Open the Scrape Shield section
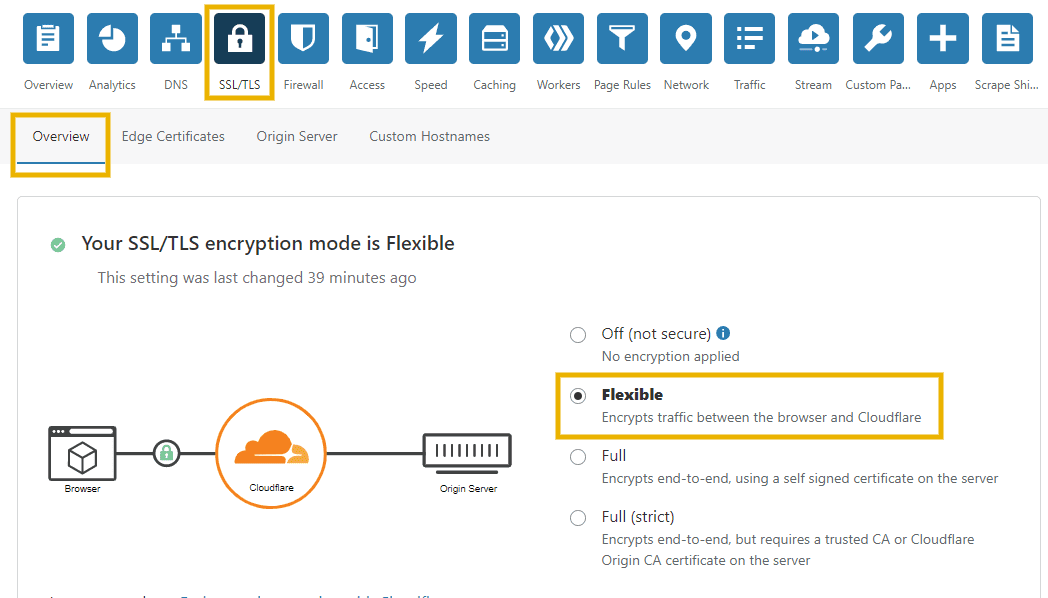Viewport: 1048px width, 598px height. pyautogui.click(x=1007, y=38)
